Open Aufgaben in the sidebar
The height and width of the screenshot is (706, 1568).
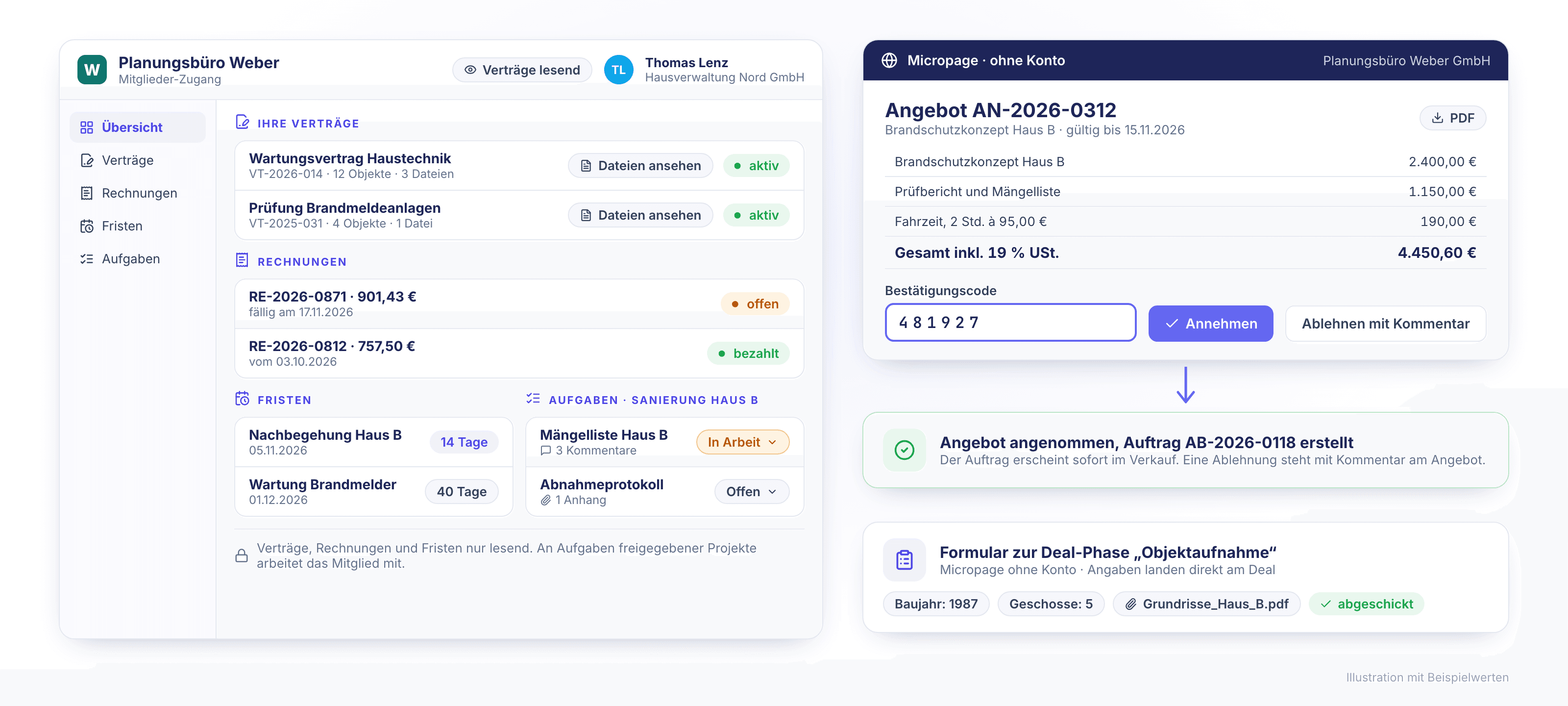138,259
